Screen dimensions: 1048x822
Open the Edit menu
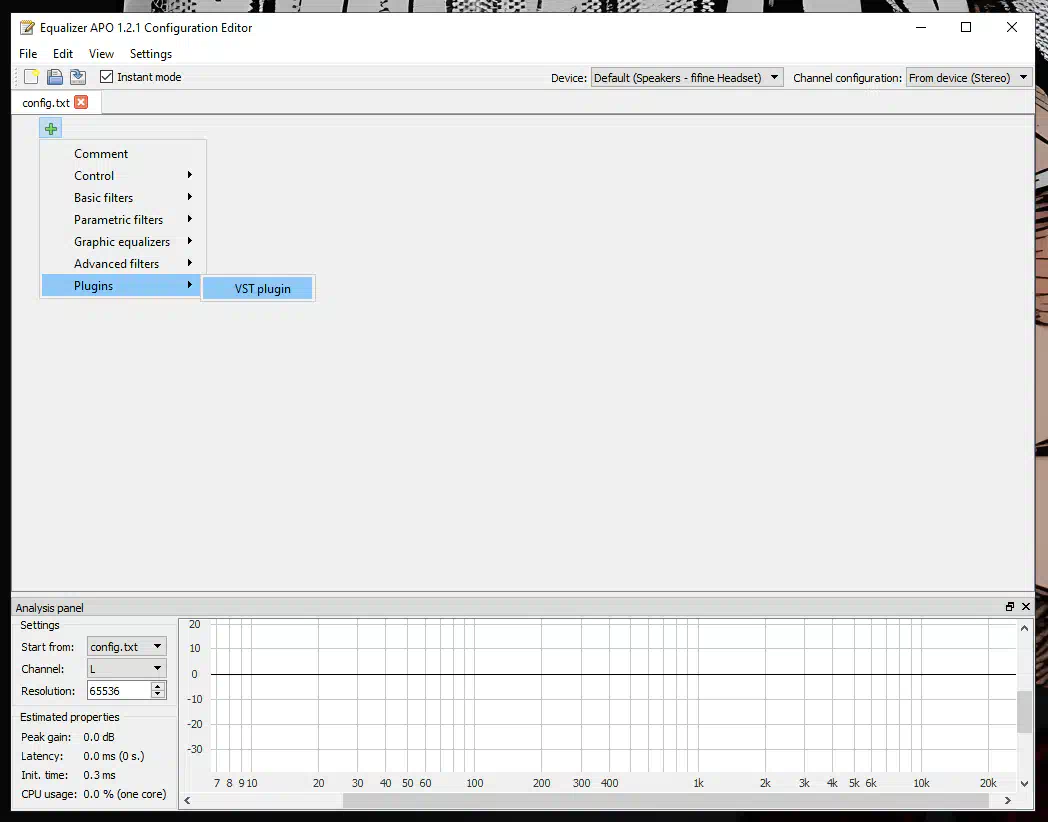click(x=63, y=53)
